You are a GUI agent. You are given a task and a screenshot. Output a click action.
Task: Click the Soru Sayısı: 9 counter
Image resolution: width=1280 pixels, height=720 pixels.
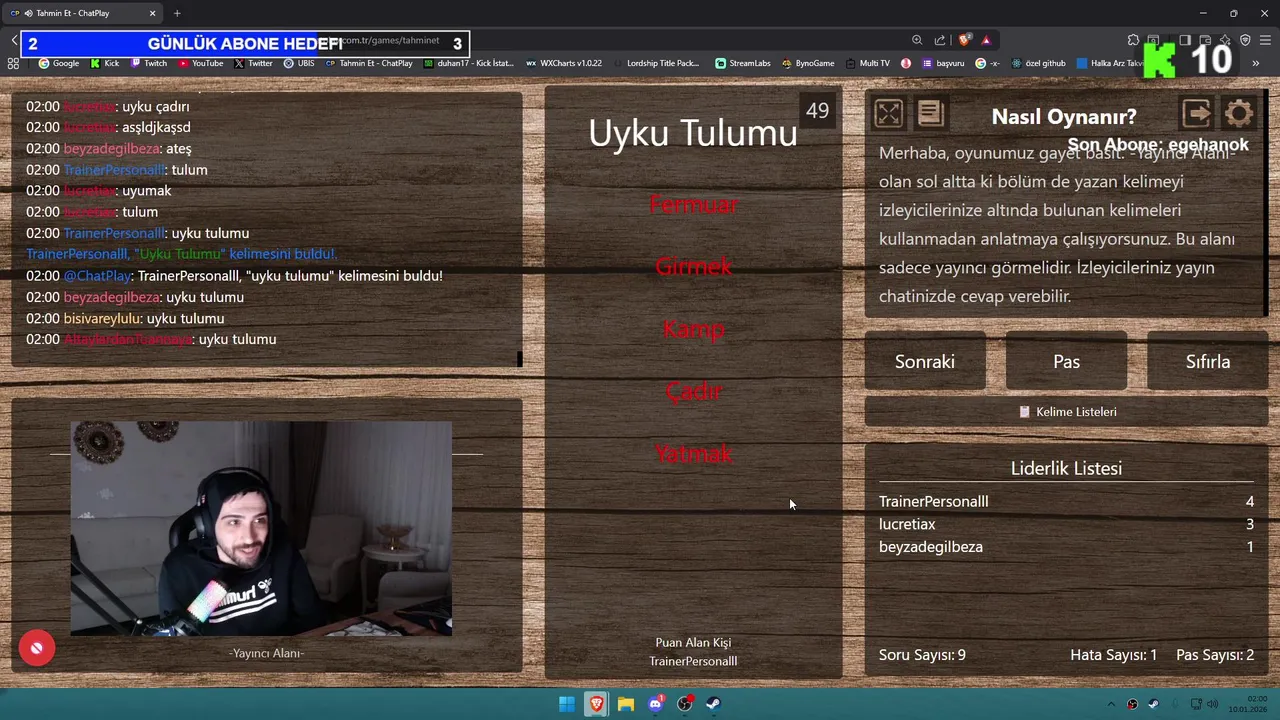pos(922,655)
